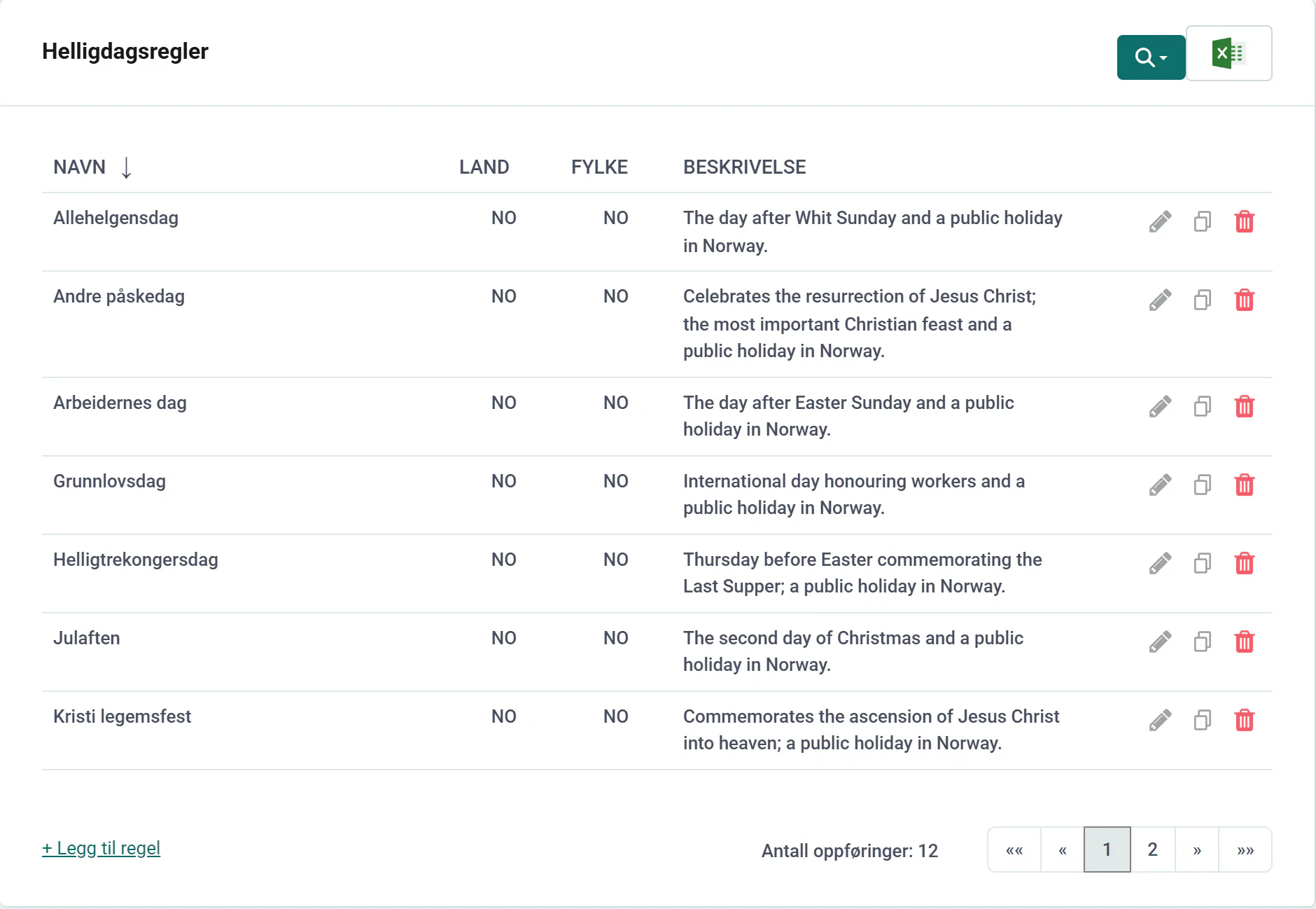Edit the Grunnlovsdag rule
The image size is (1316, 909).
pyautogui.click(x=1160, y=485)
